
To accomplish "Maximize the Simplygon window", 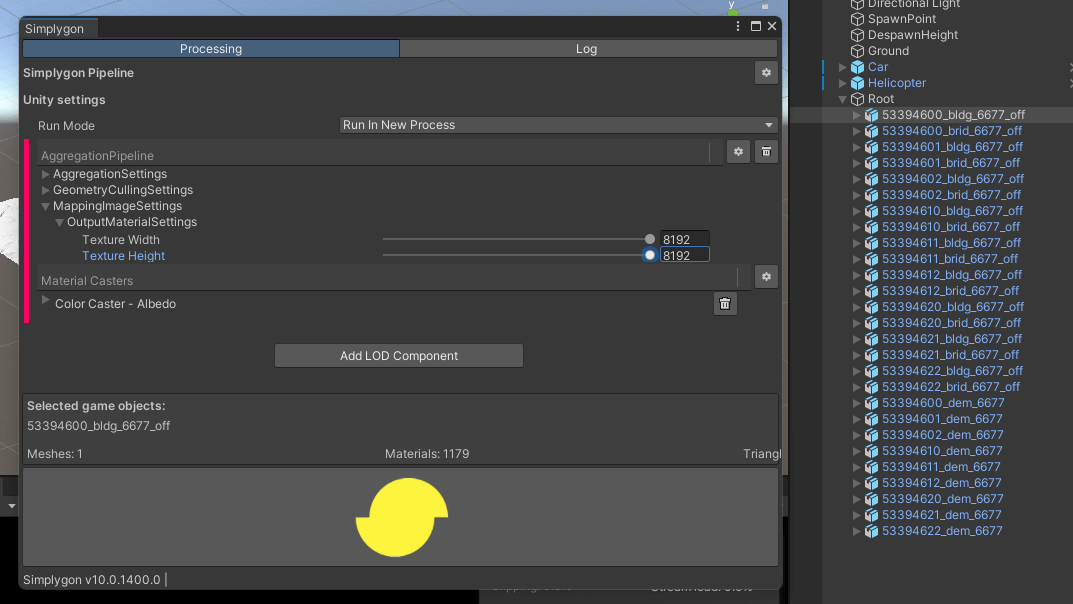I will pos(755,26).
